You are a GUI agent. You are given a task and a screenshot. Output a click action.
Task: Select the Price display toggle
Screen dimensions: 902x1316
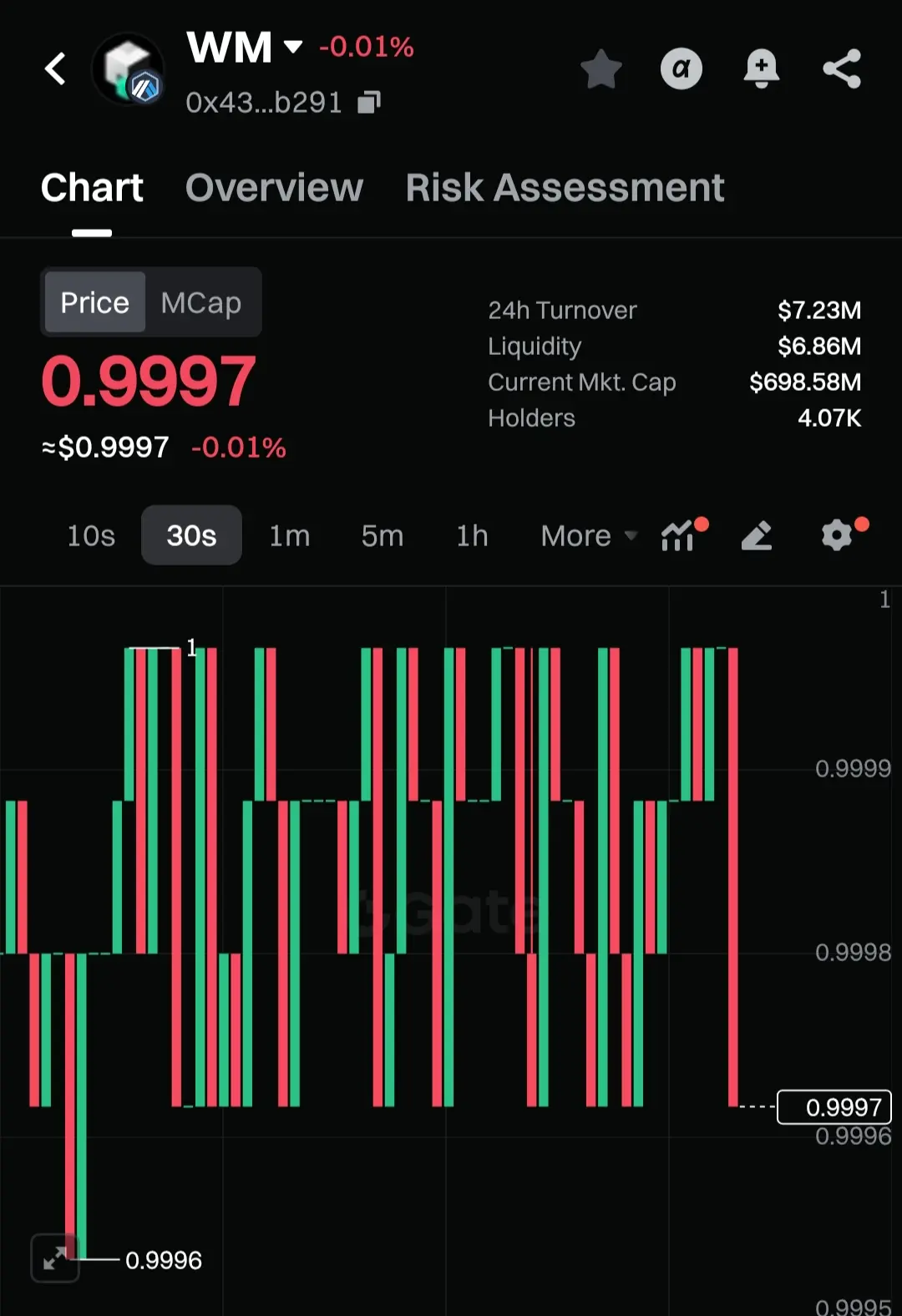[x=95, y=302]
